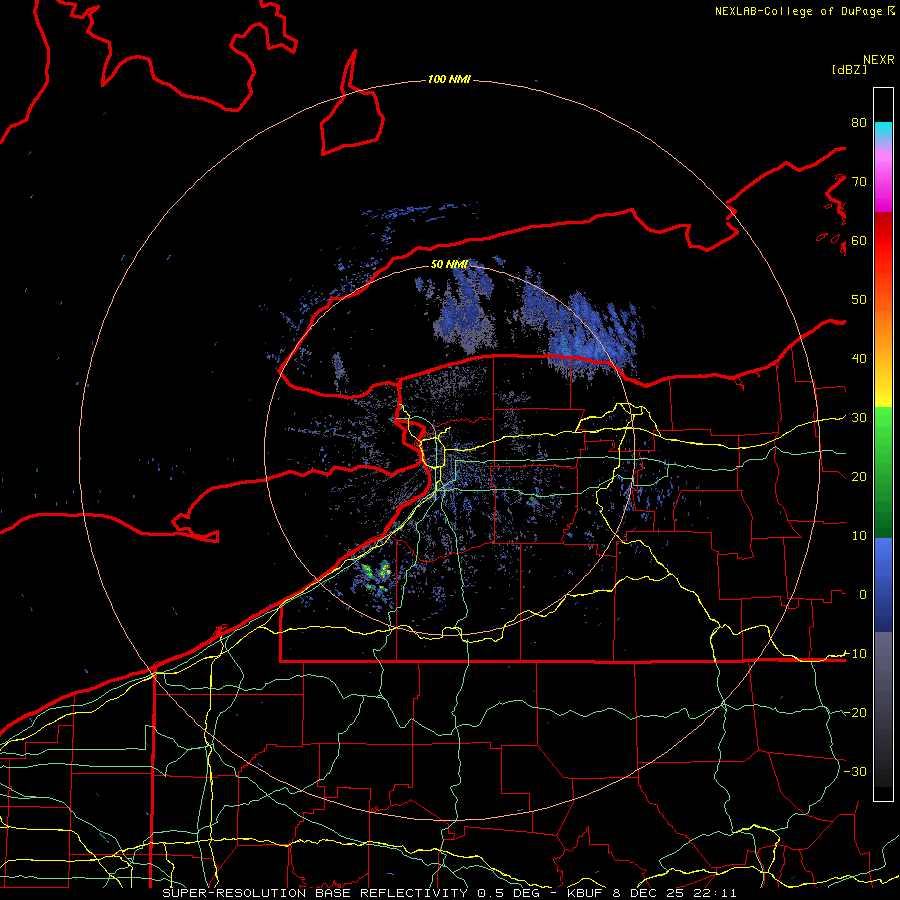Click the bright green-yellow radar echo cluster
Screen dimensions: 900x900
pos(376,577)
